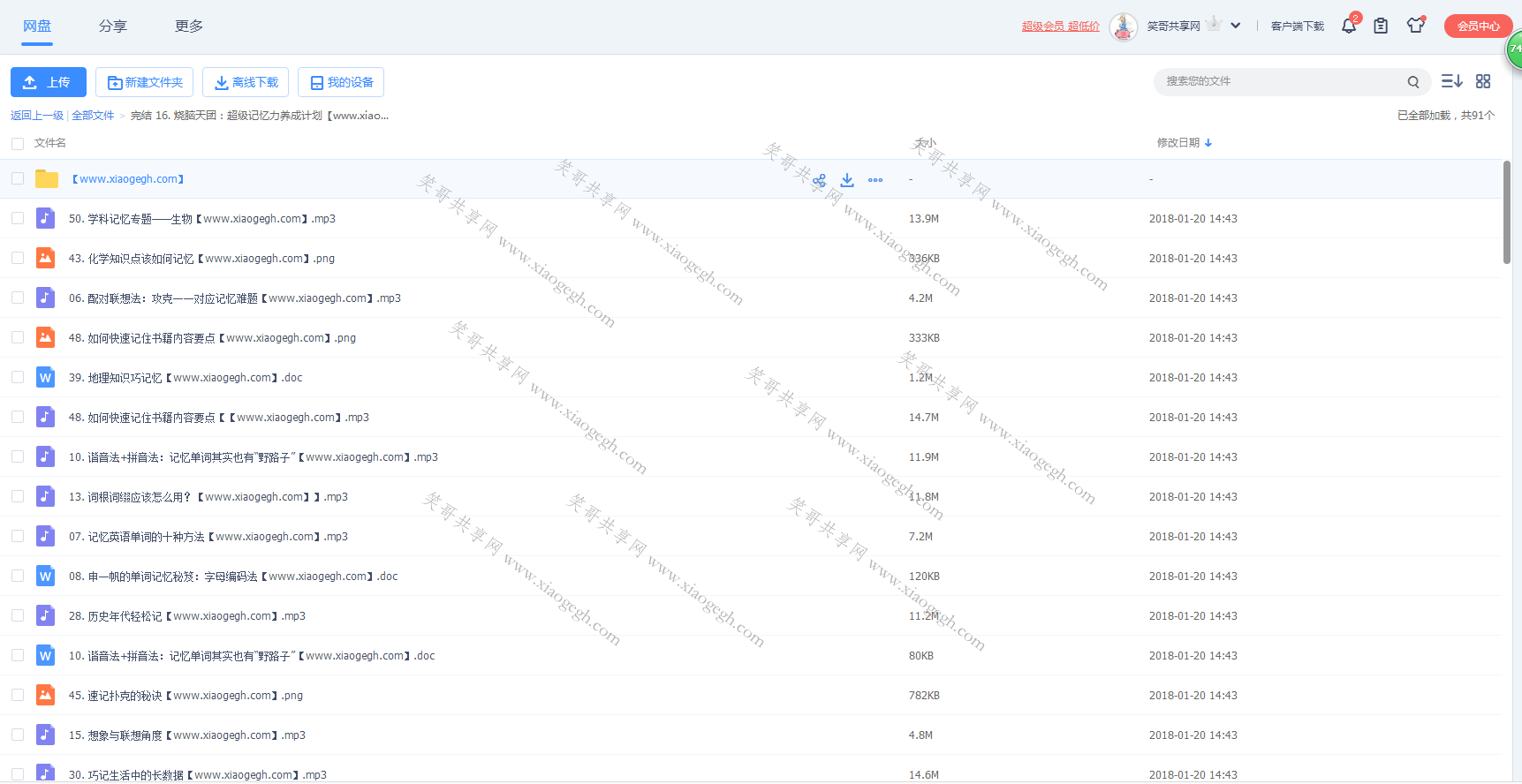This screenshot has width=1522, height=784.
Task: Sort by the 大小 column header
Action: [925, 143]
